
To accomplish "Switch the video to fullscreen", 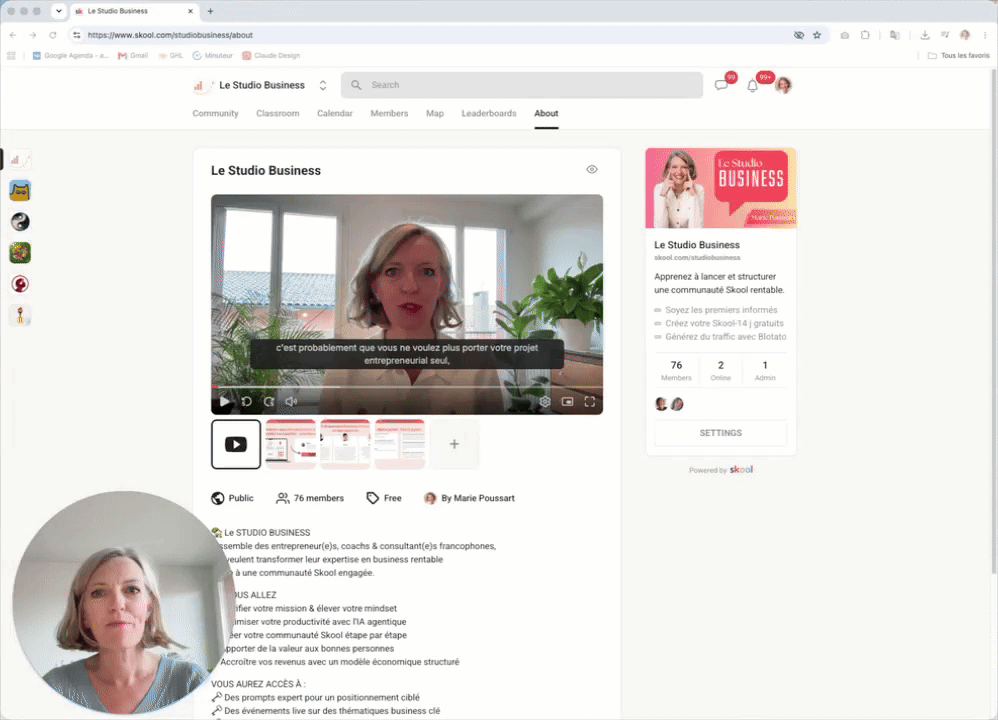I will (589, 402).
